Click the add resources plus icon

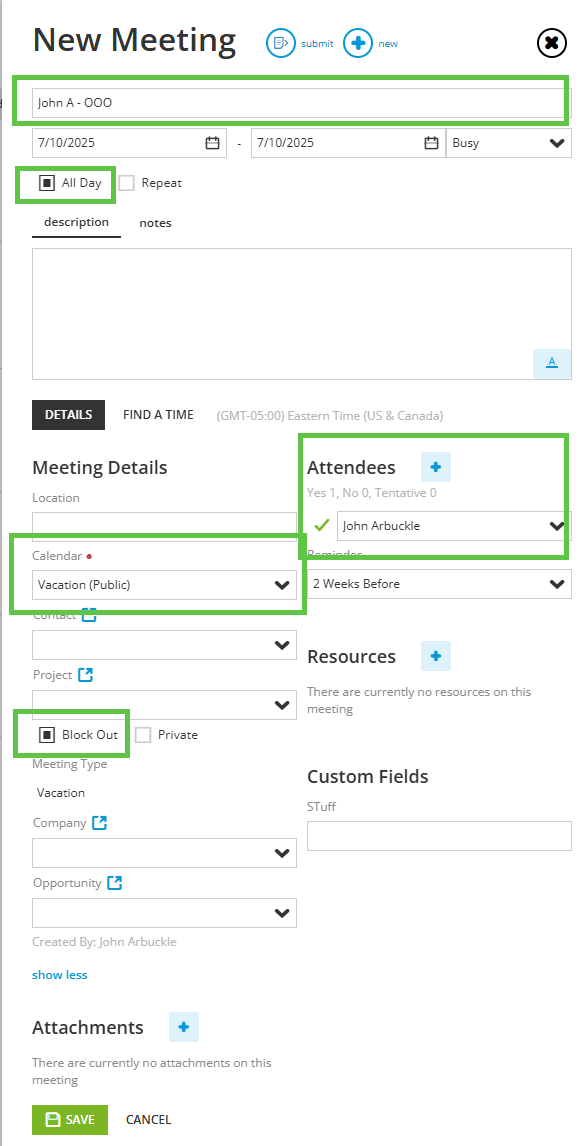(x=436, y=656)
